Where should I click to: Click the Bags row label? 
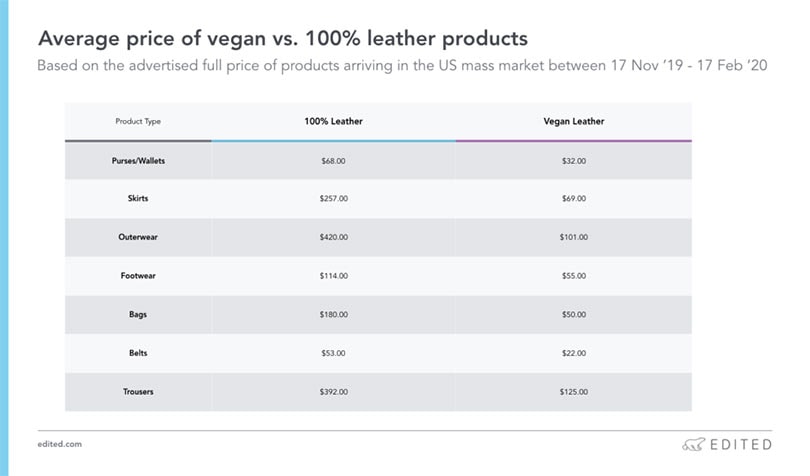[x=138, y=314]
